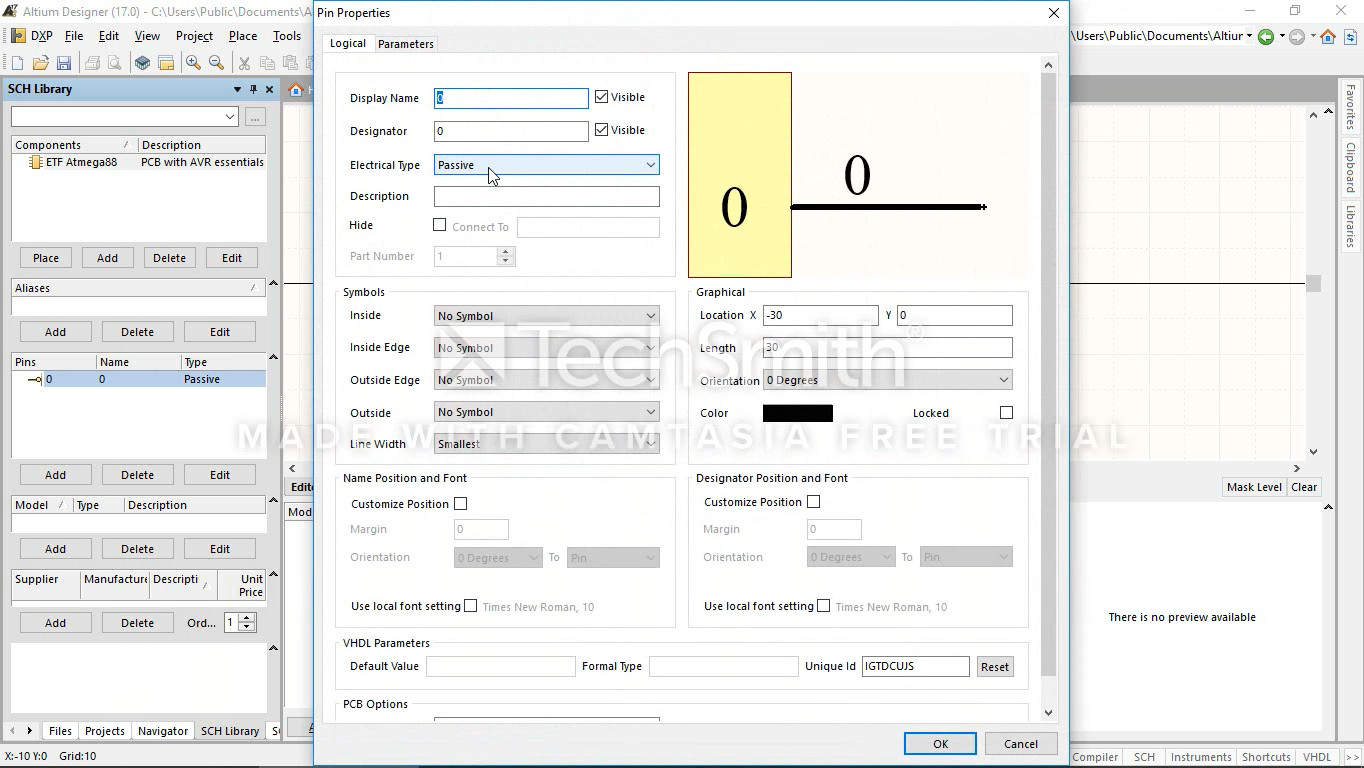Viewport: 1364px width, 768px height.
Task: Open the Place menu
Action: click(243, 36)
